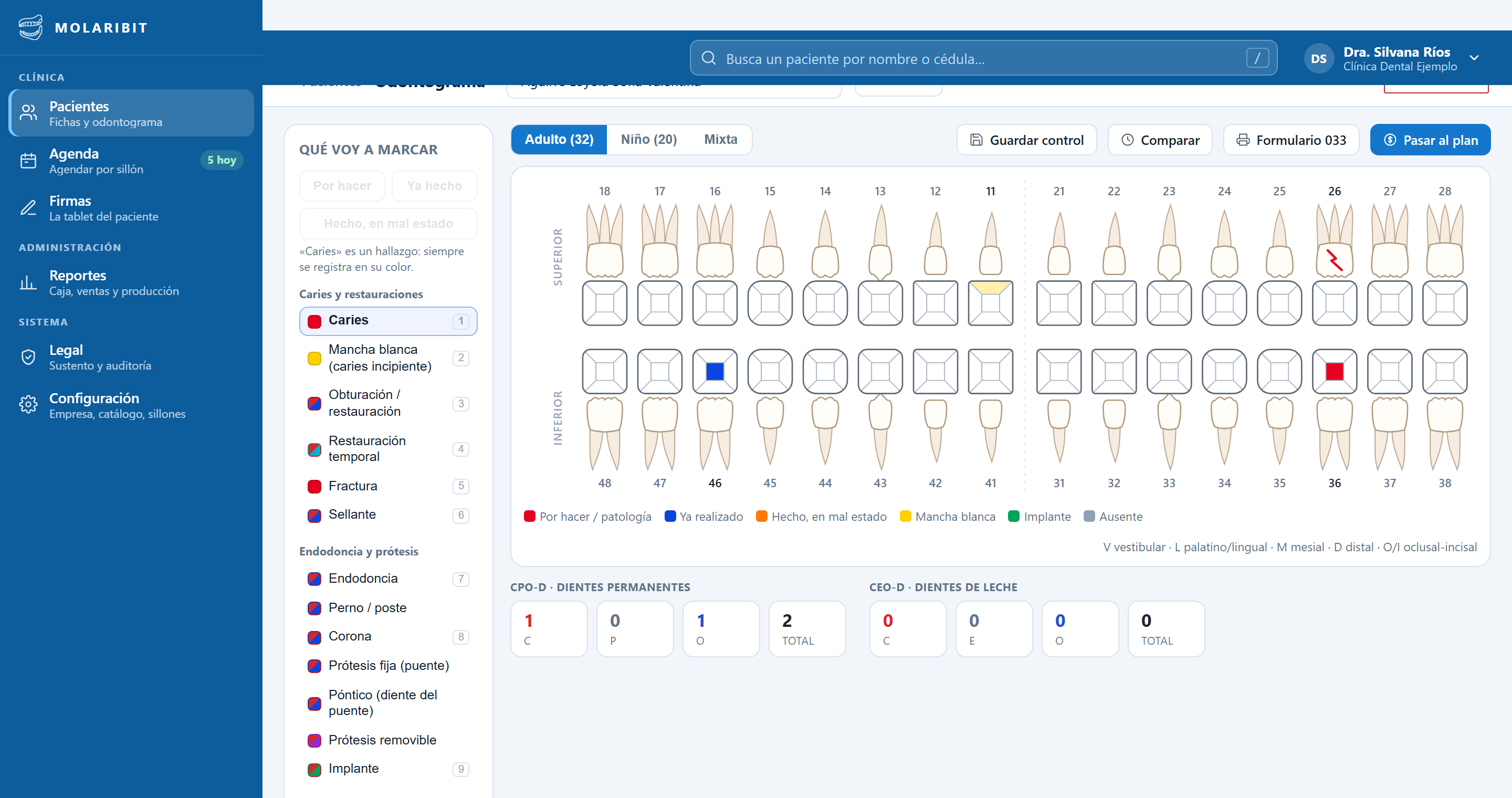Click the Guardar control button

click(x=1026, y=140)
